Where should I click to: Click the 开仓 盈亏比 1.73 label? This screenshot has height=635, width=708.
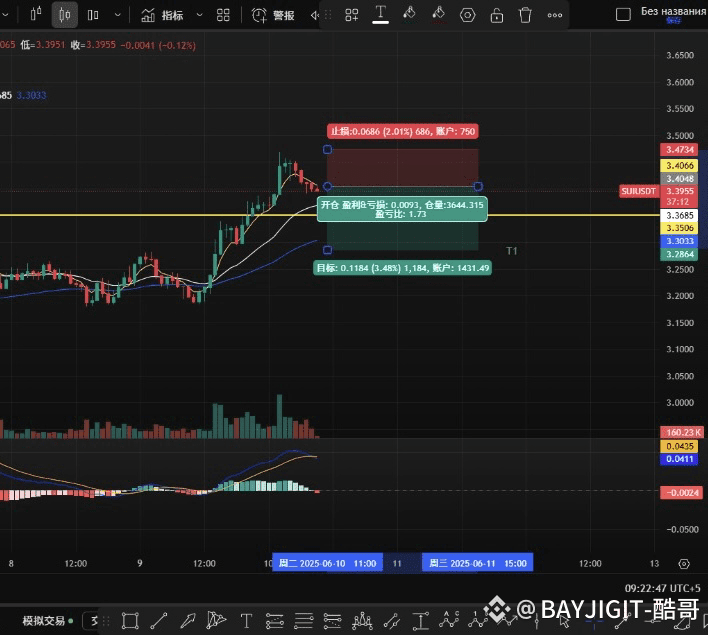402,209
